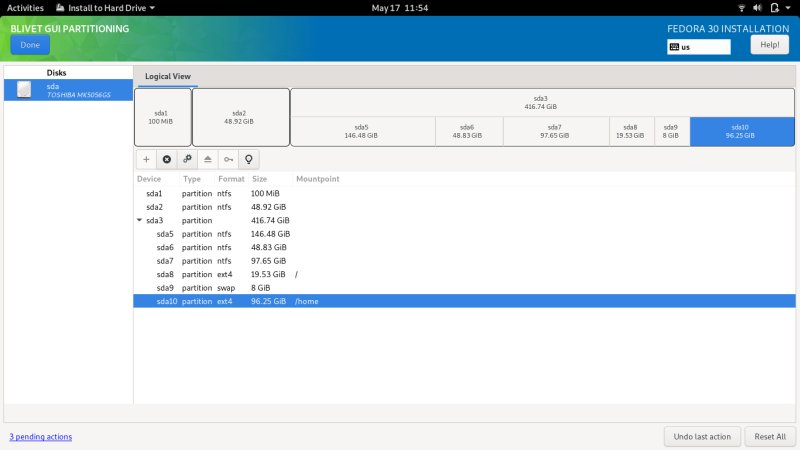Collapse the sda3 tree row
Viewport: 800px width, 450px height.
(x=139, y=220)
